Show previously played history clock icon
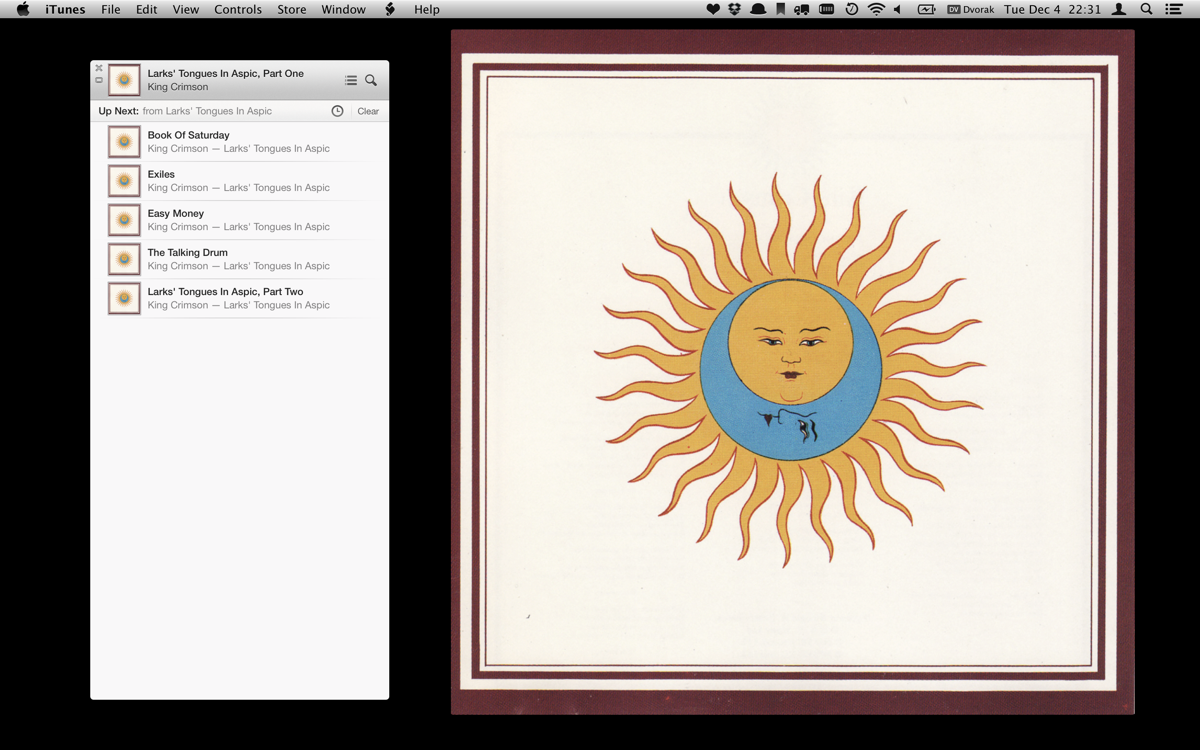The width and height of the screenshot is (1200, 750). pyautogui.click(x=337, y=111)
